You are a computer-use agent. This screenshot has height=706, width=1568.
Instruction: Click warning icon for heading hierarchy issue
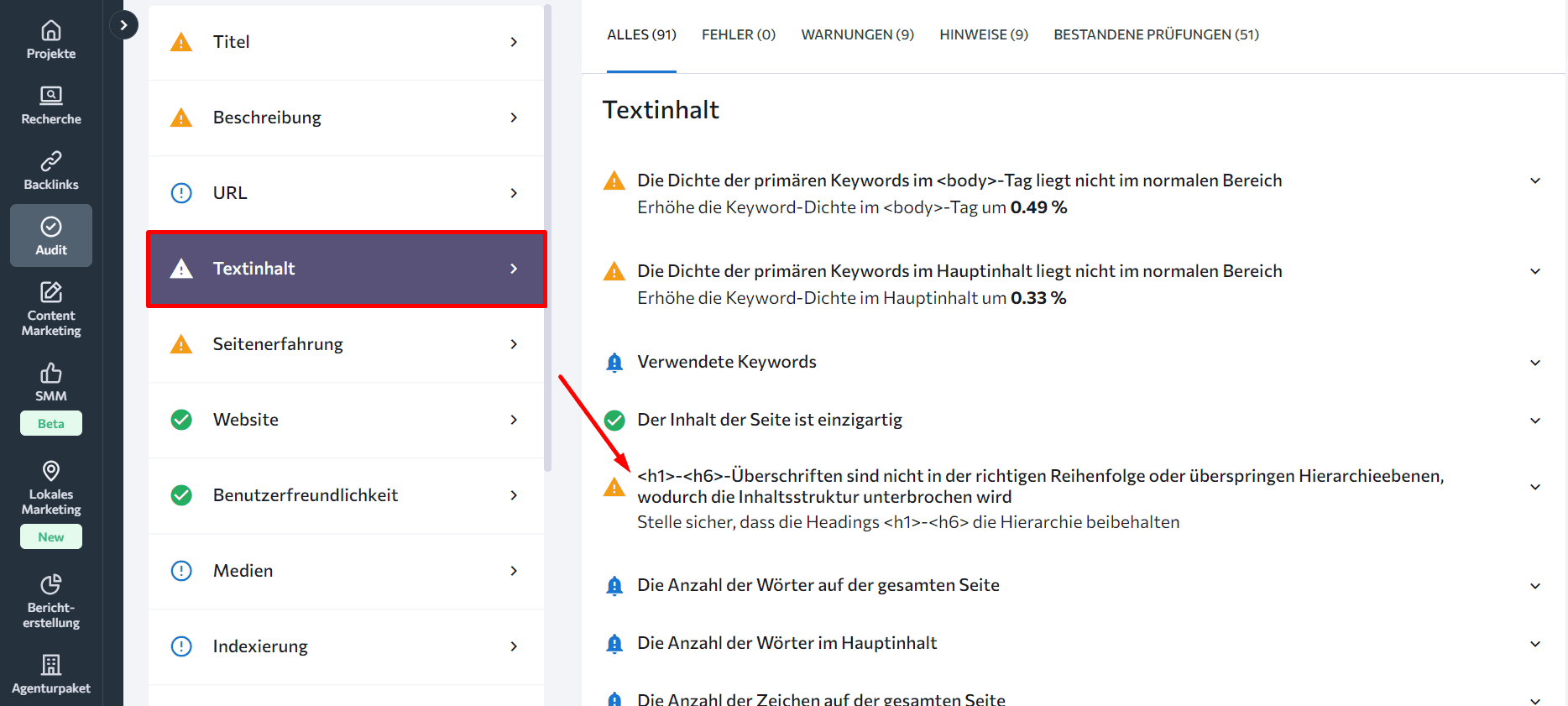click(614, 487)
